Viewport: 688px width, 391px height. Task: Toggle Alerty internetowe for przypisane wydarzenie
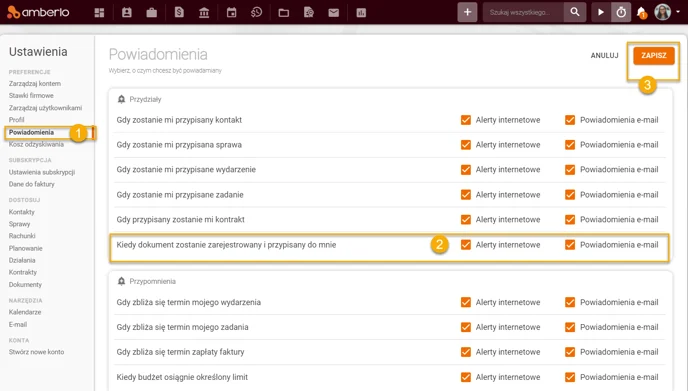(466, 169)
